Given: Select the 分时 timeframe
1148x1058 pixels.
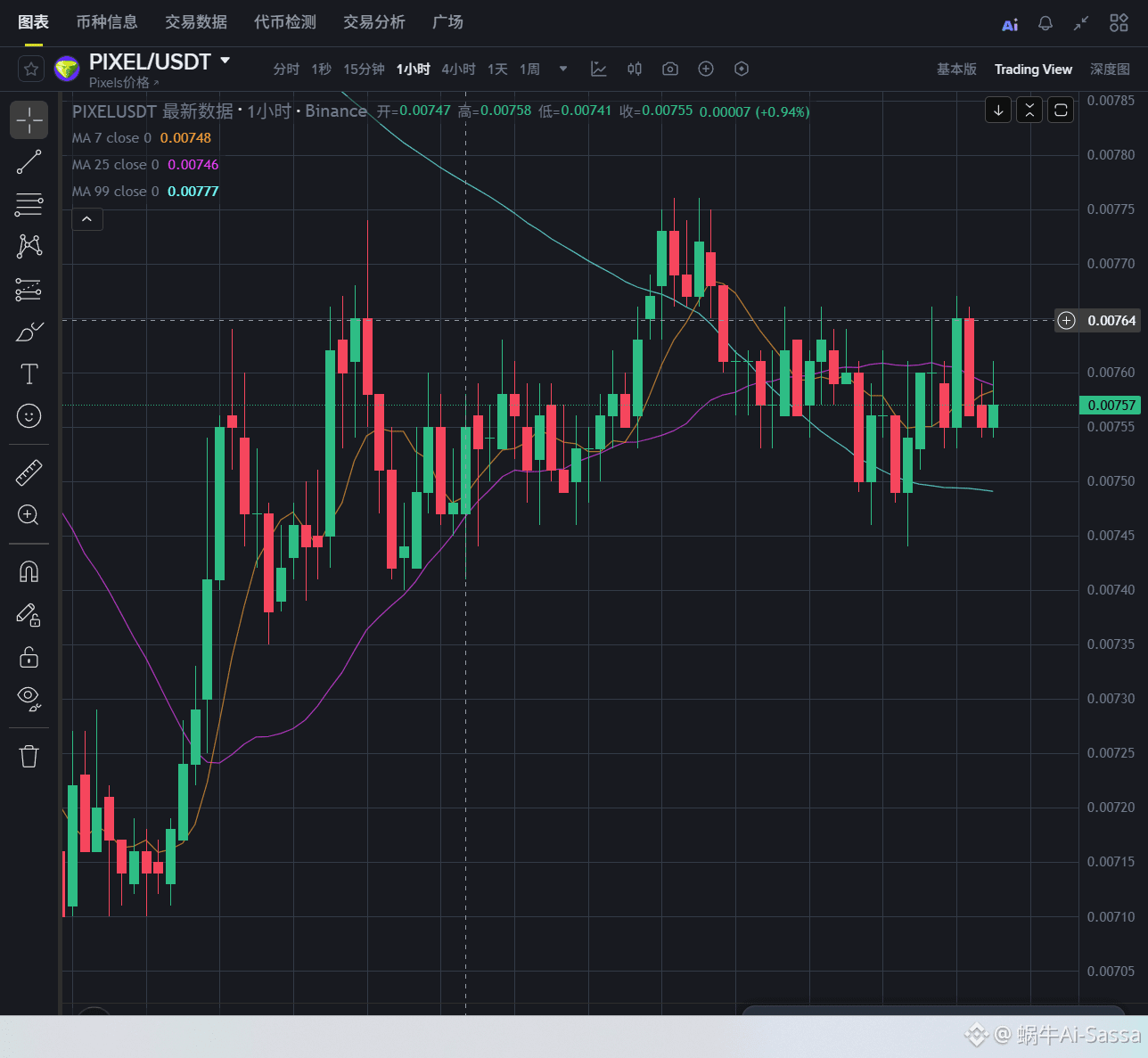Looking at the screenshot, I should point(286,70).
